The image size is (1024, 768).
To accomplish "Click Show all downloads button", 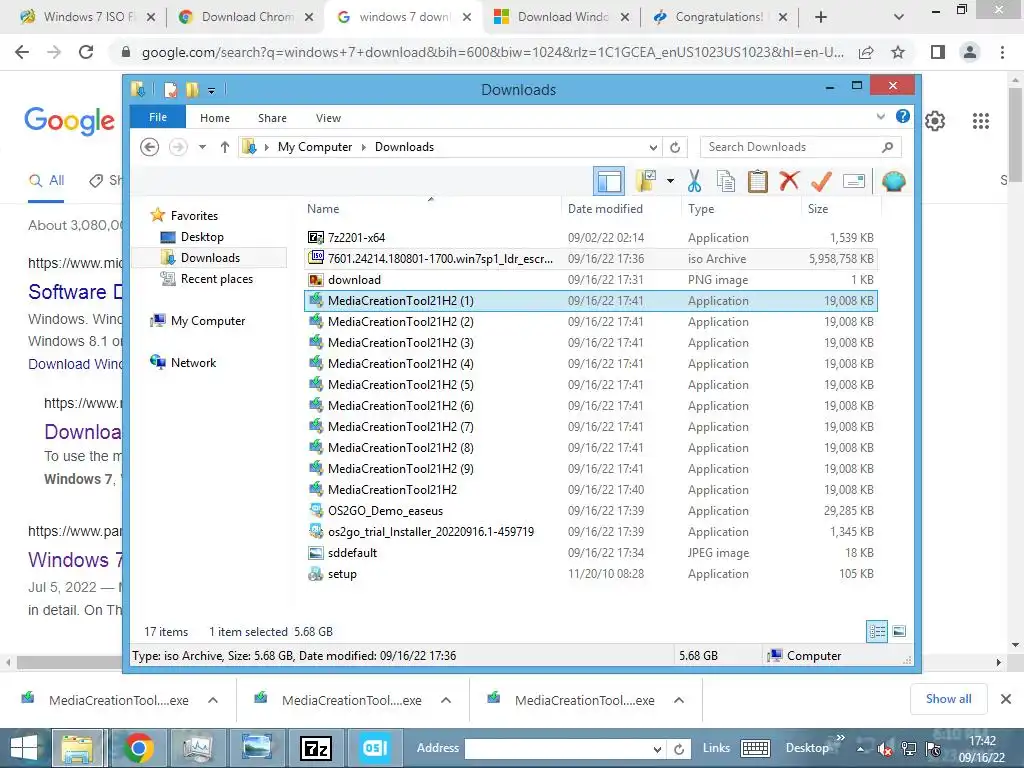I will pos(948,699).
